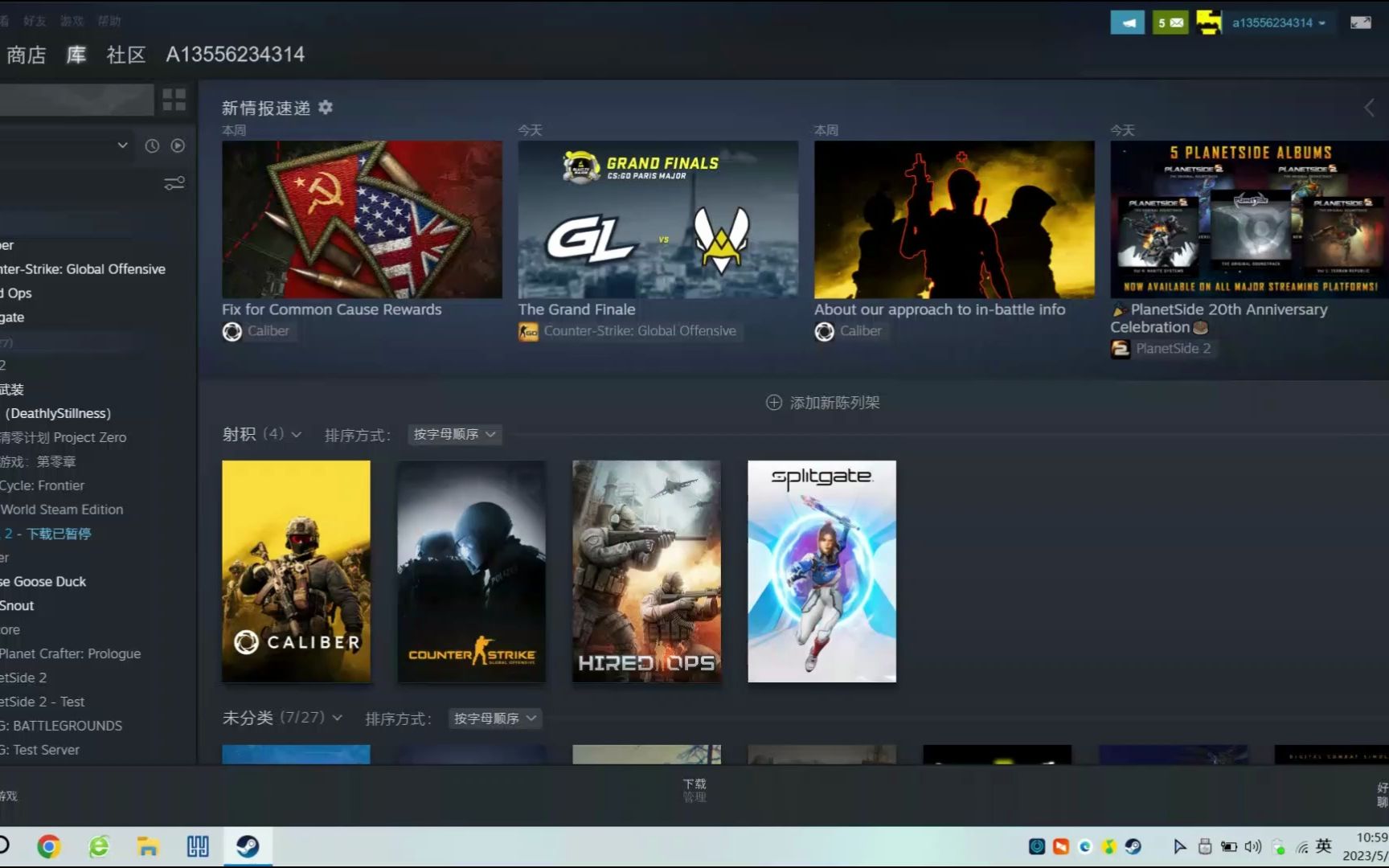Click Counter-Strike: Global Offensive news source icon
The image size is (1389, 868).
click(x=528, y=331)
